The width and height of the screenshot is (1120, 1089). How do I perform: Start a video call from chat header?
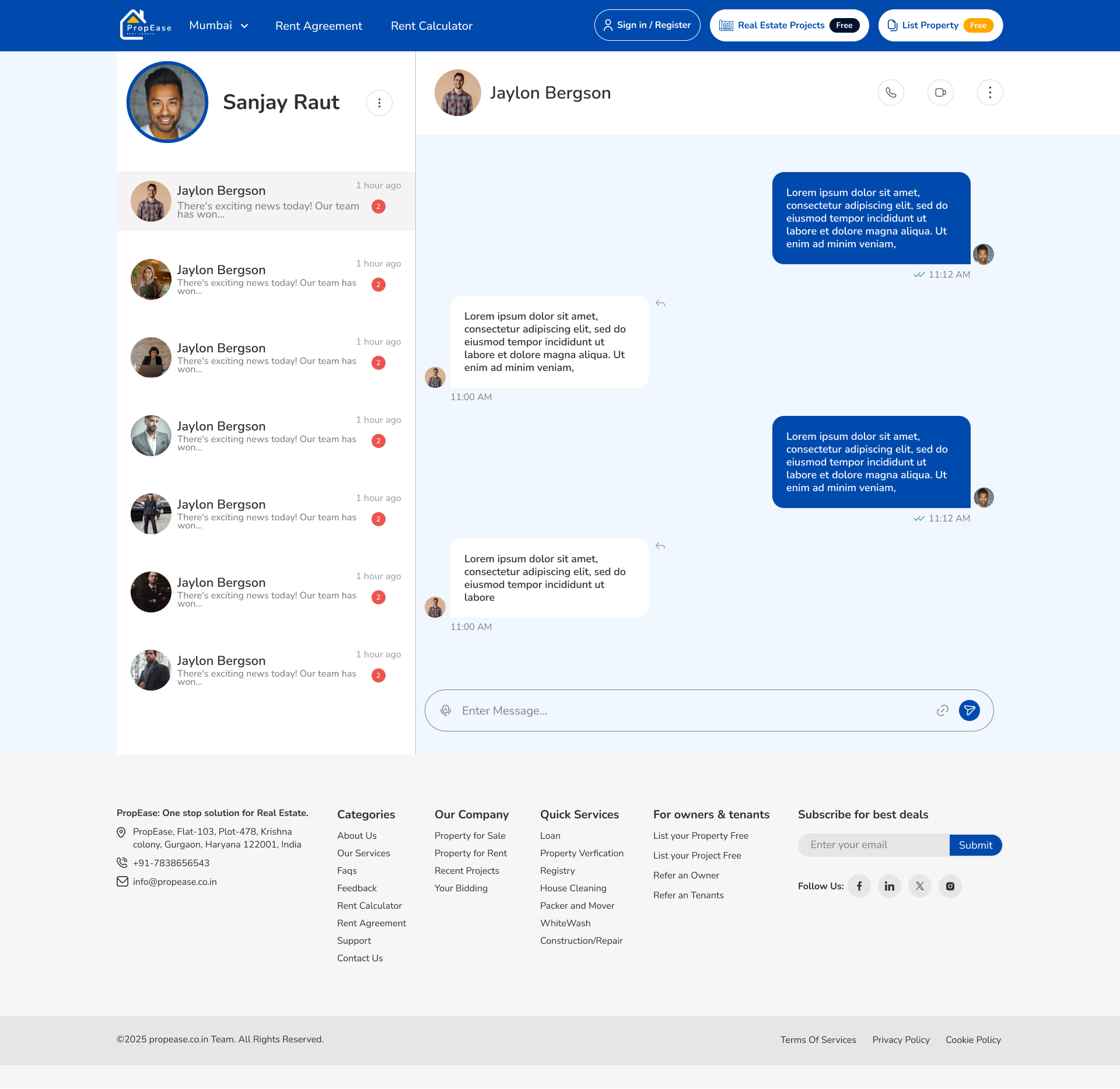tap(940, 93)
